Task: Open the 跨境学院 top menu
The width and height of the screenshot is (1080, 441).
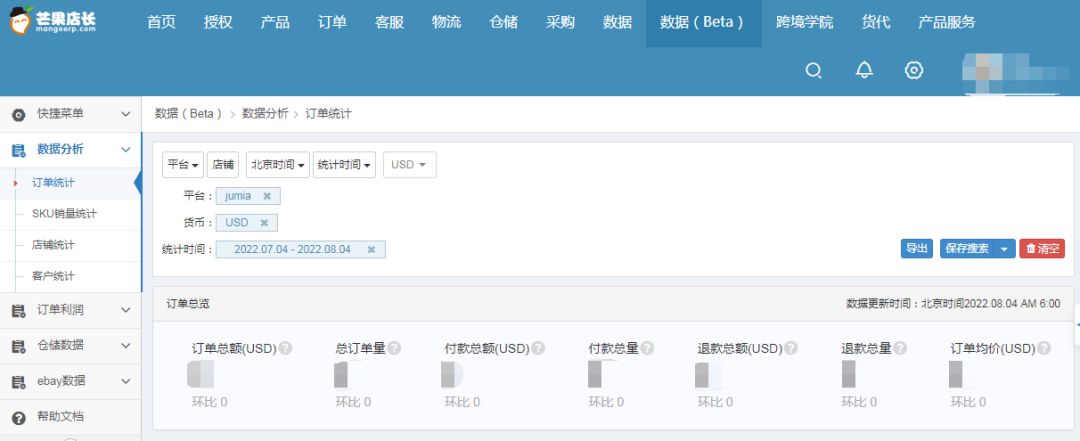Action: pyautogui.click(x=804, y=22)
